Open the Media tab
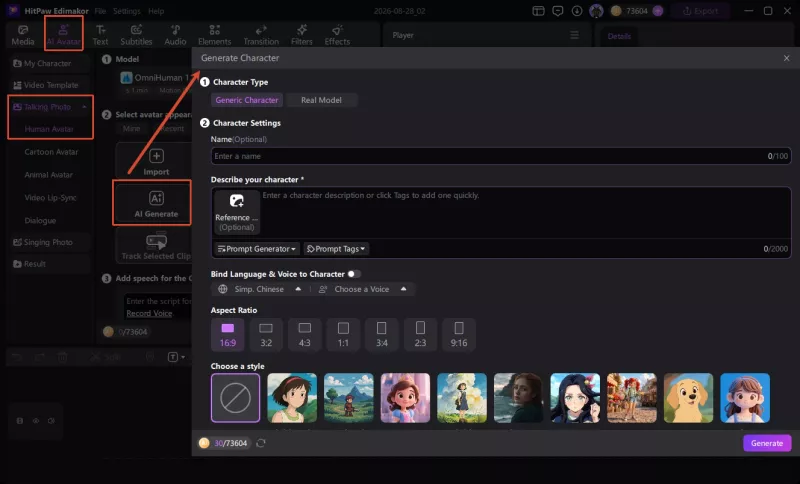 click(23, 35)
